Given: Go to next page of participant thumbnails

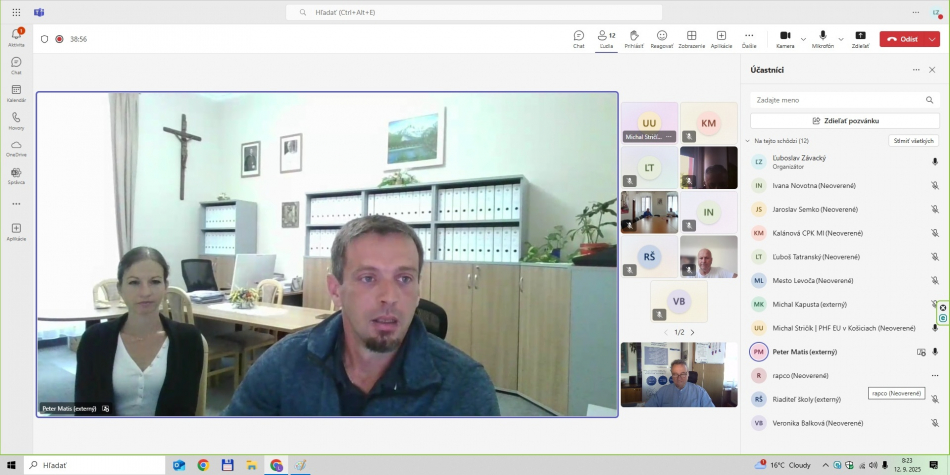Looking at the screenshot, I should [692, 332].
